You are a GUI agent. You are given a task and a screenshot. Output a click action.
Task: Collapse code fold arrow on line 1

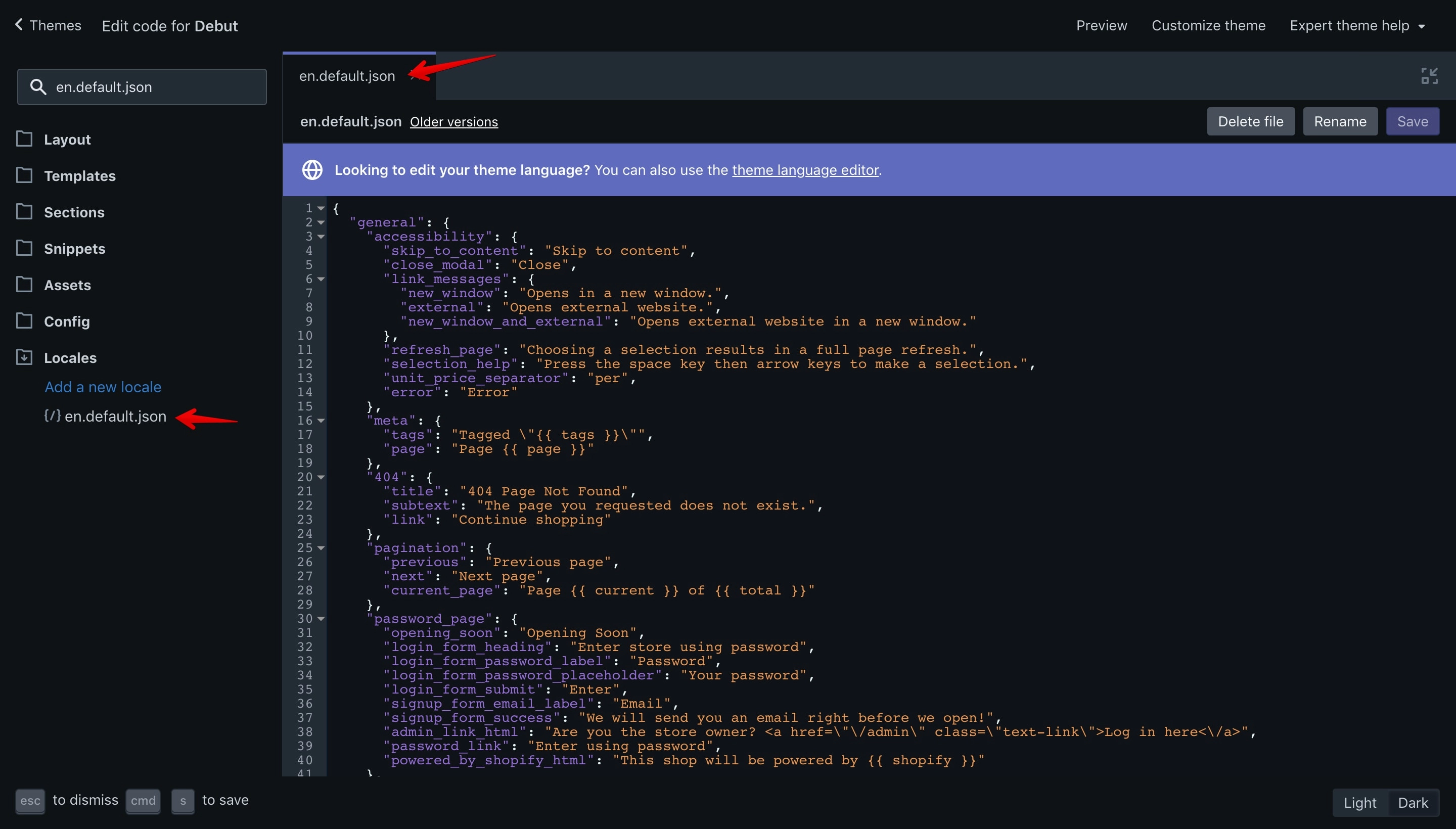321,208
